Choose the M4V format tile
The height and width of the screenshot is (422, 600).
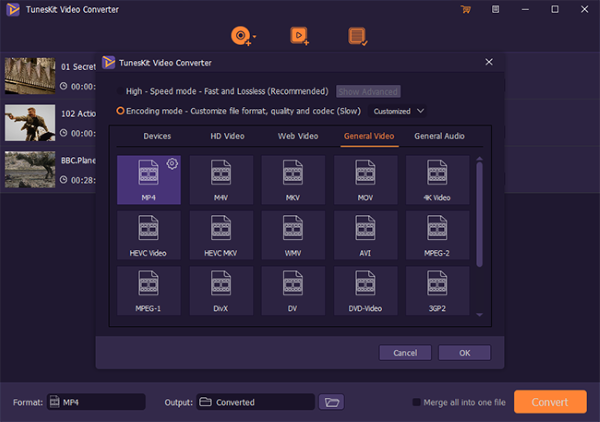click(221, 179)
